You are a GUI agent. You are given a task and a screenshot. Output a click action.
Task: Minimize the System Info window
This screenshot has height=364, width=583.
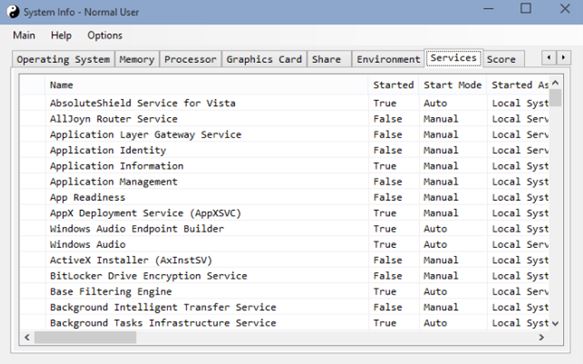489,9
